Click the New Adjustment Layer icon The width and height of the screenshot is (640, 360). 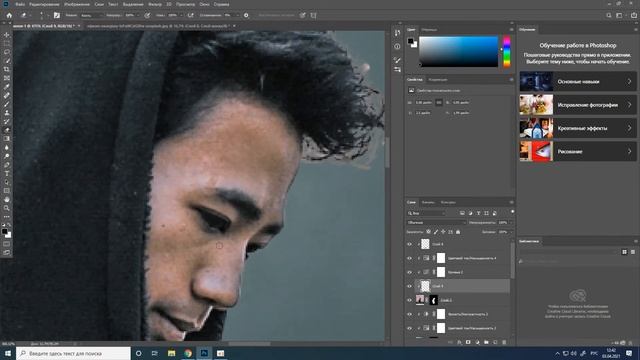tap(477, 342)
